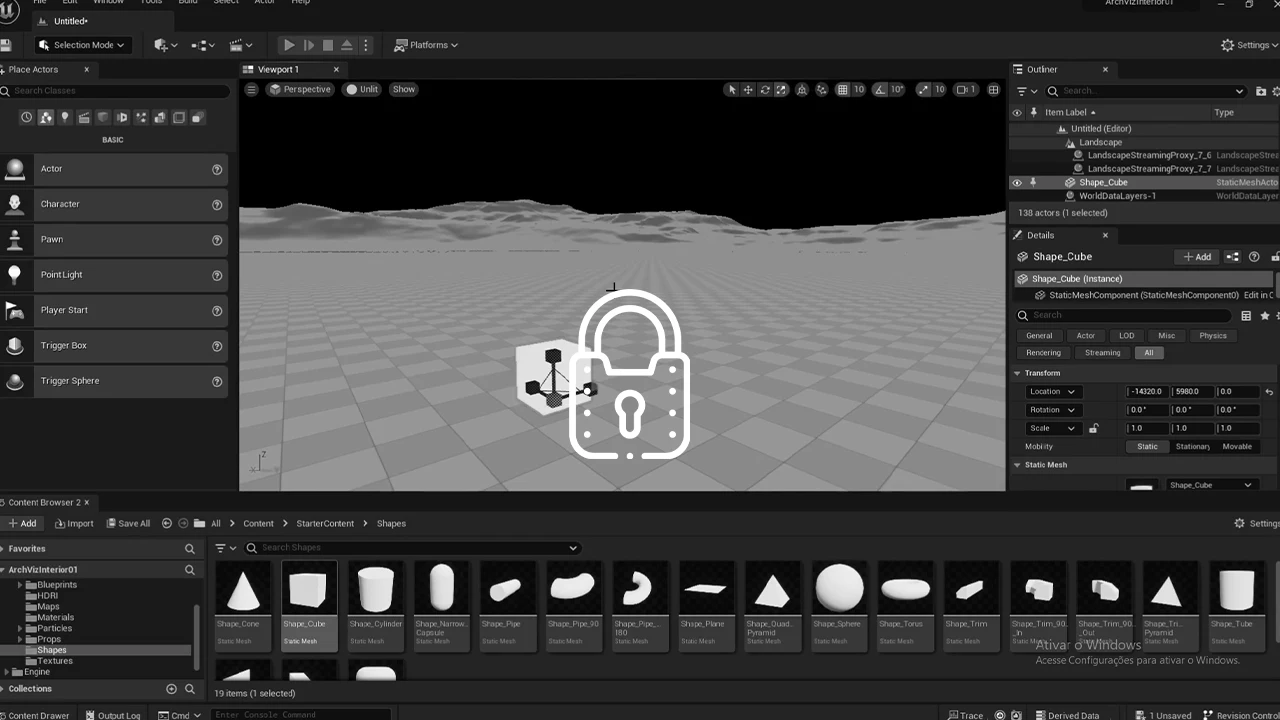
Task: Select the All Classes category in Place Actors
Action: point(198,118)
